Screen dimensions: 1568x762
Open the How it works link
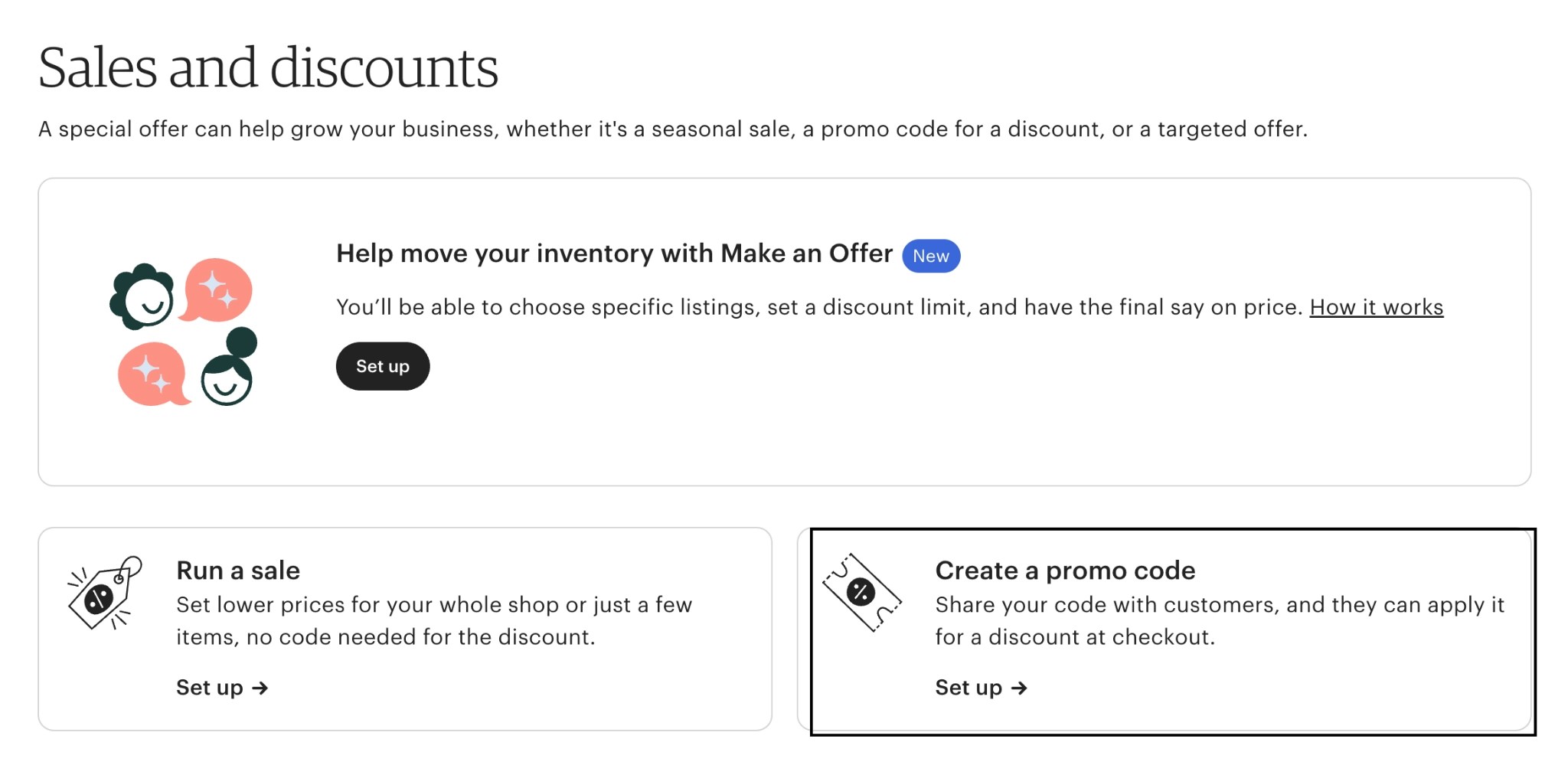[x=1376, y=307]
